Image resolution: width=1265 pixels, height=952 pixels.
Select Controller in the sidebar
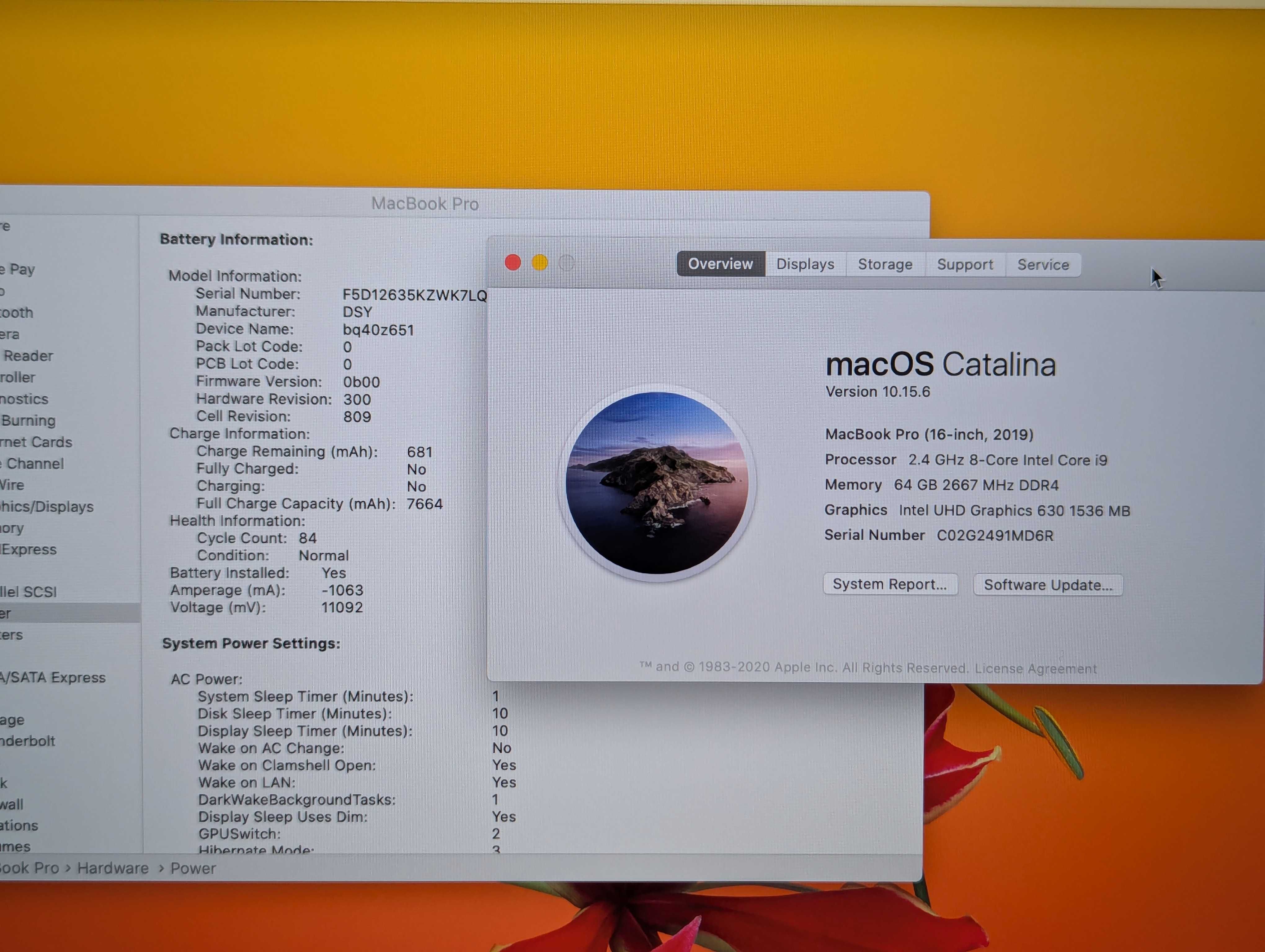[x=18, y=377]
